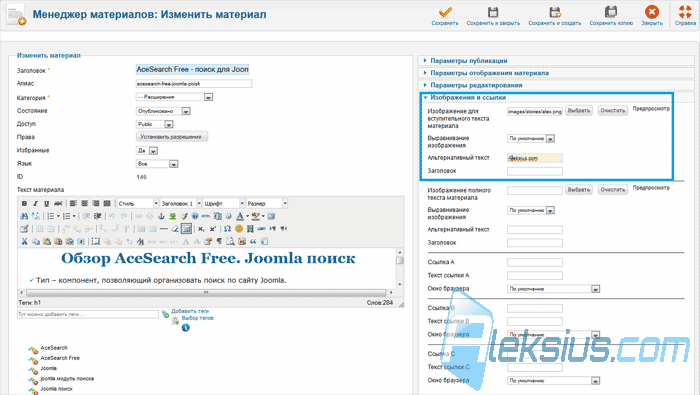Apply strikethrough formatting

tap(58, 204)
